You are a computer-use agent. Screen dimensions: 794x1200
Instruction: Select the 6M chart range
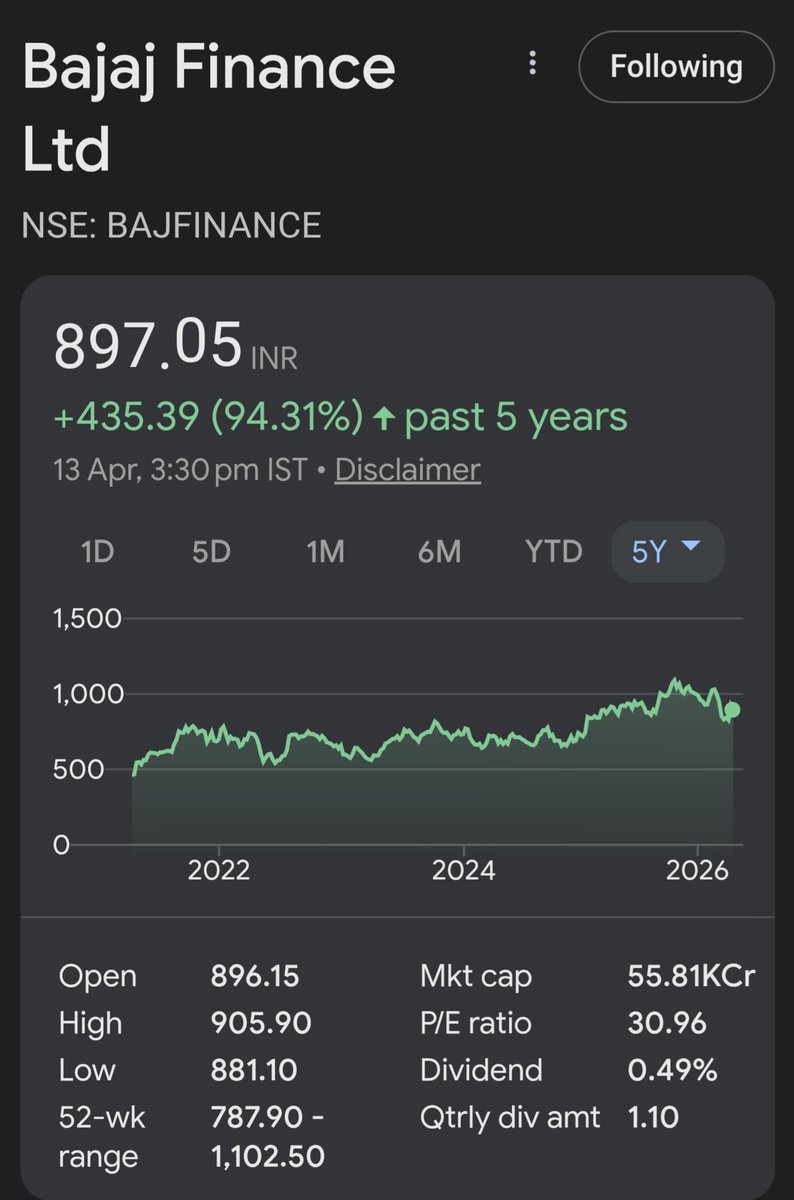(439, 551)
